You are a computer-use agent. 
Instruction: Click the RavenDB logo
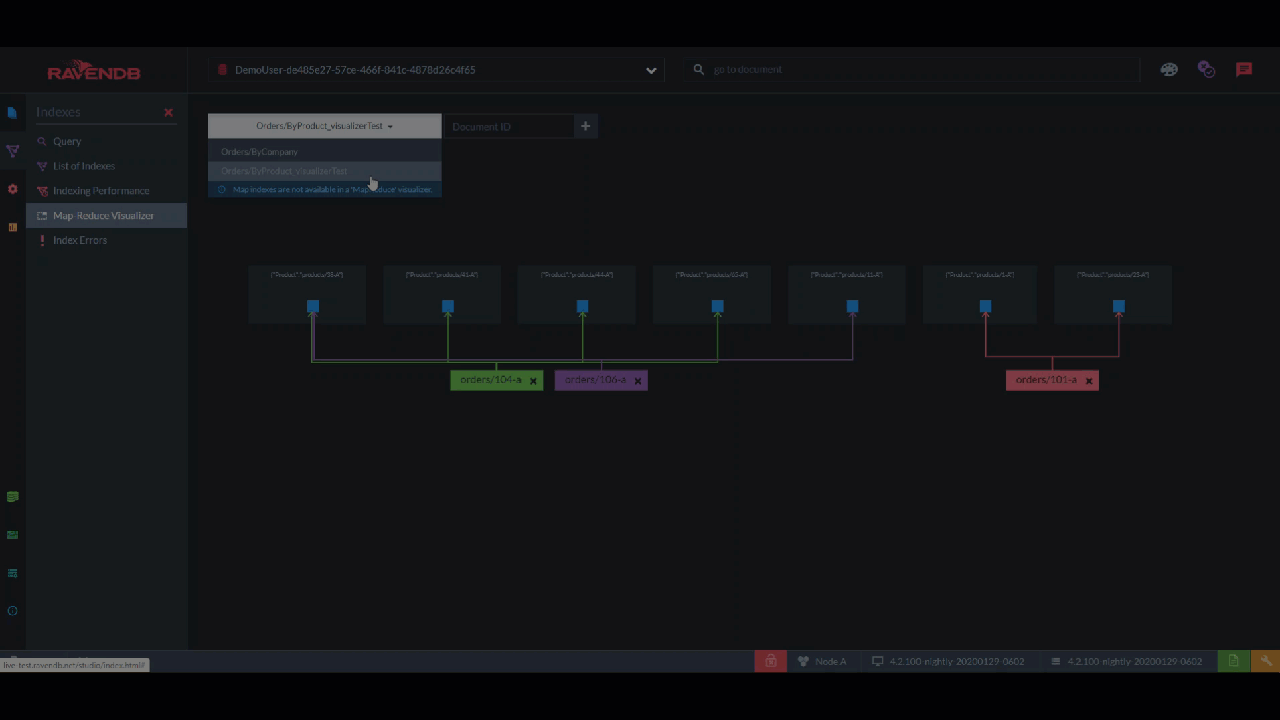pyautogui.click(x=94, y=72)
